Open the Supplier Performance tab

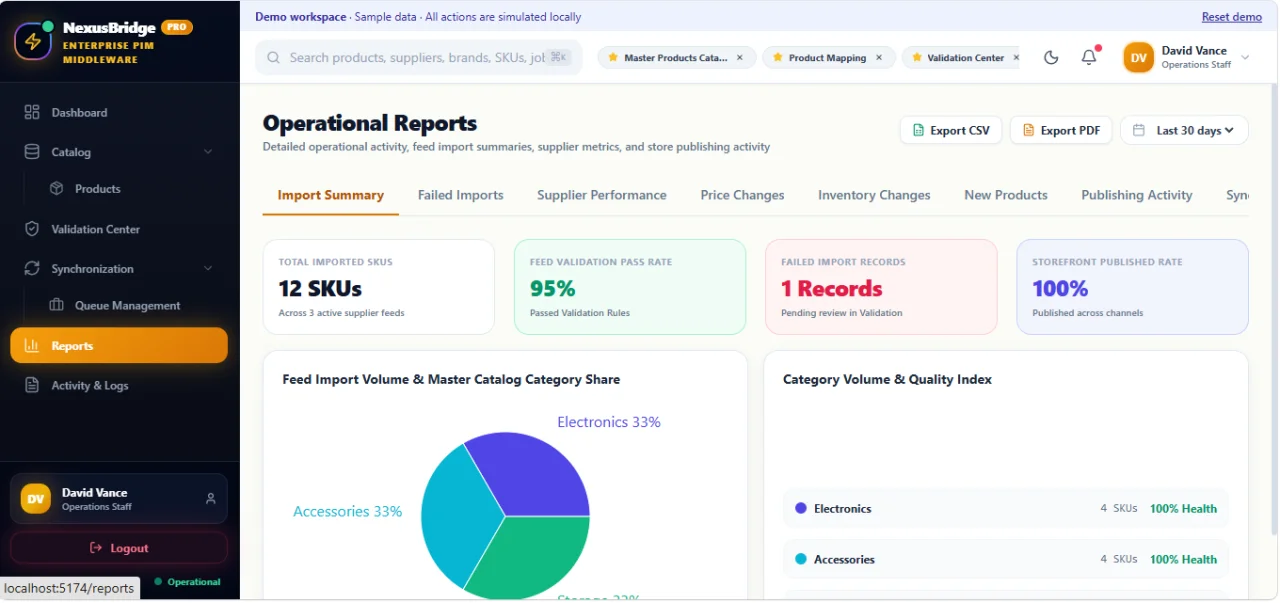click(x=602, y=195)
